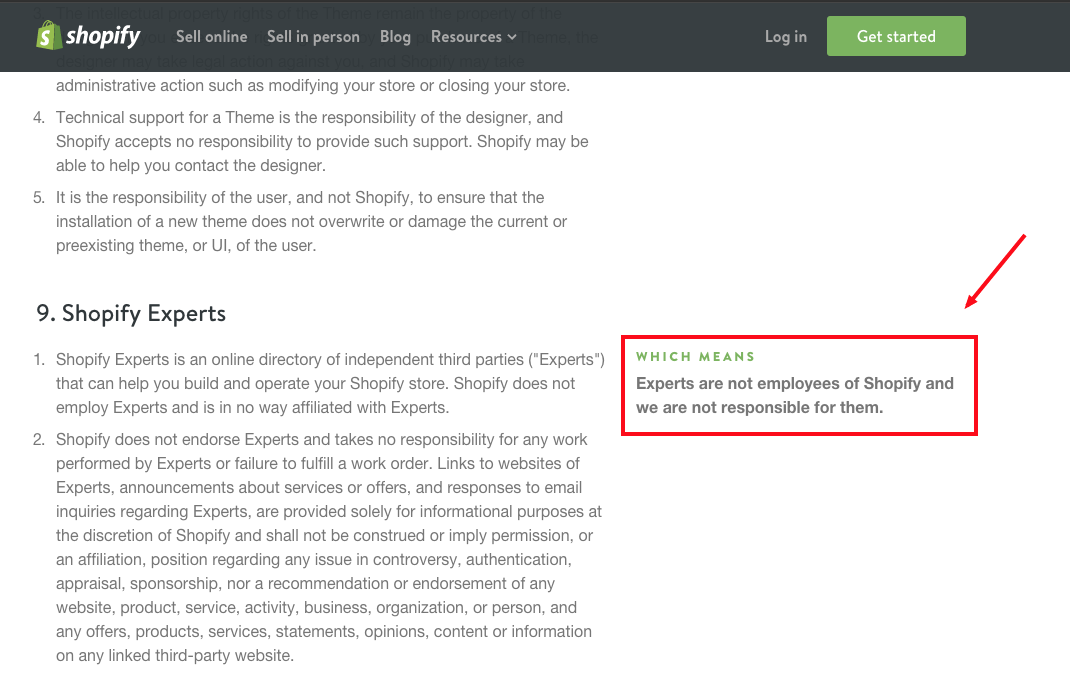
Task: Click text 'we are not responsible for them.'
Action: 760,408
